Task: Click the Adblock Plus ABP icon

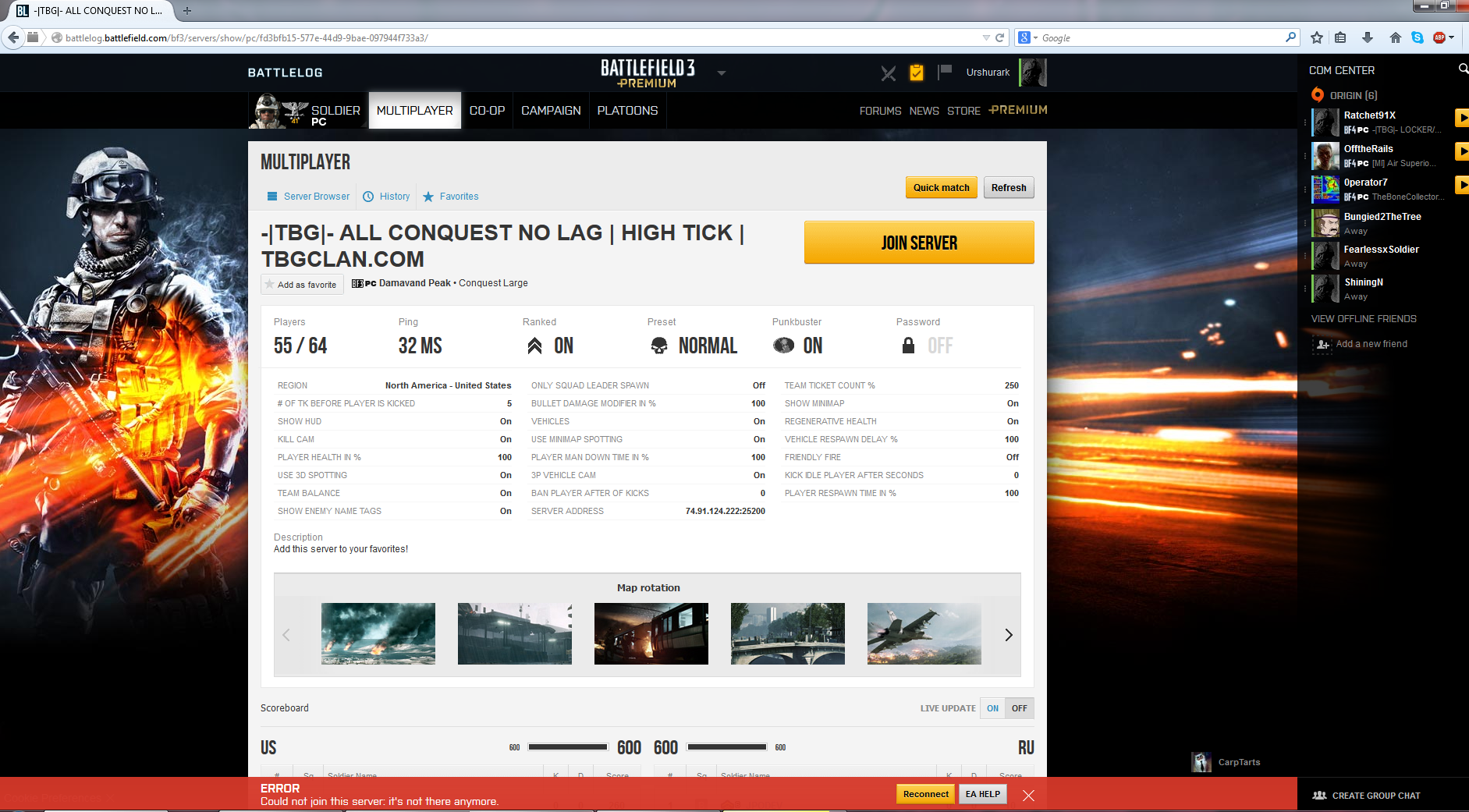Action: point(1439,37)
